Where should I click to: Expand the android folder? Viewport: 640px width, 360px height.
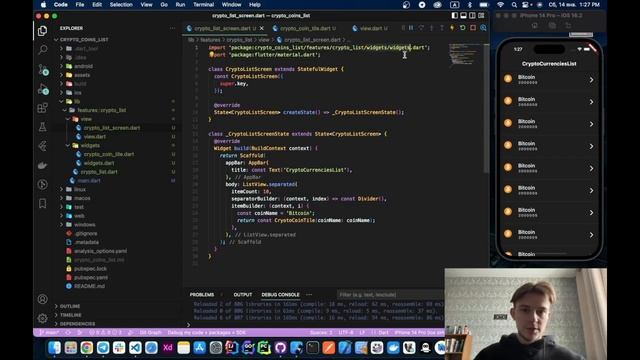click(83, 66)
